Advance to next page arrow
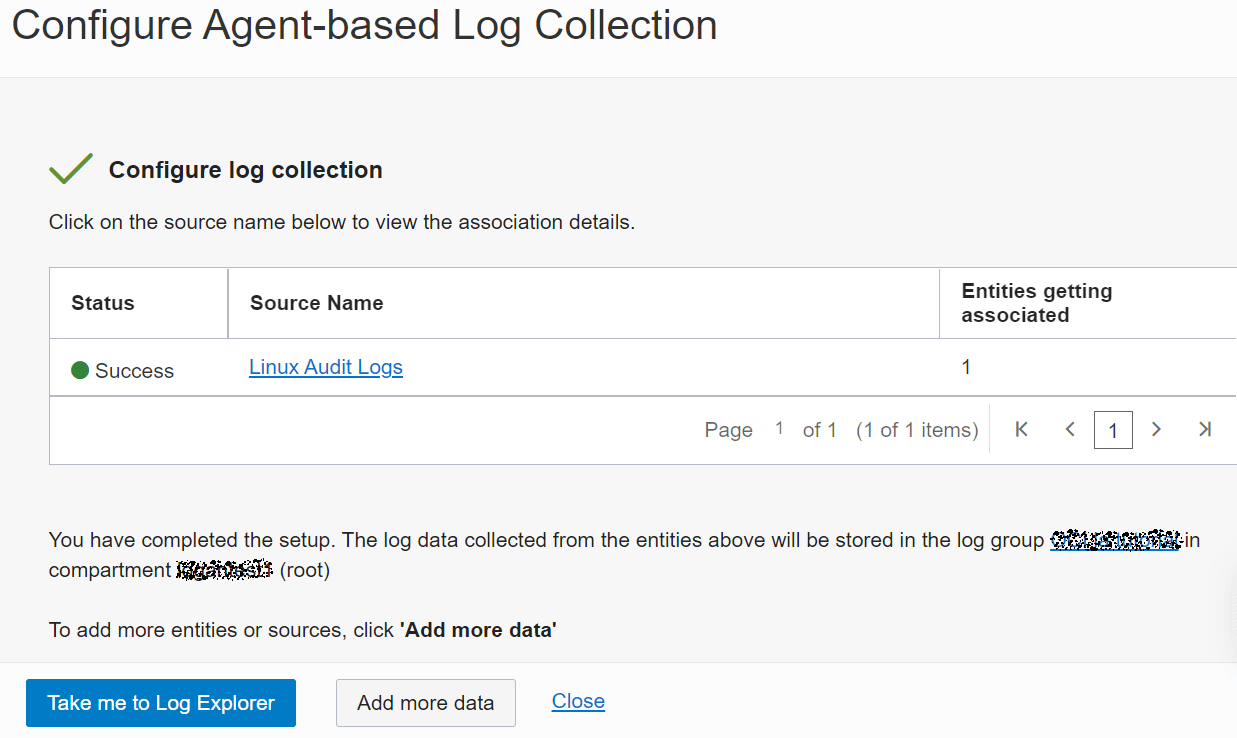This screenshot has width=1237, height=738. pos(1156,430)
